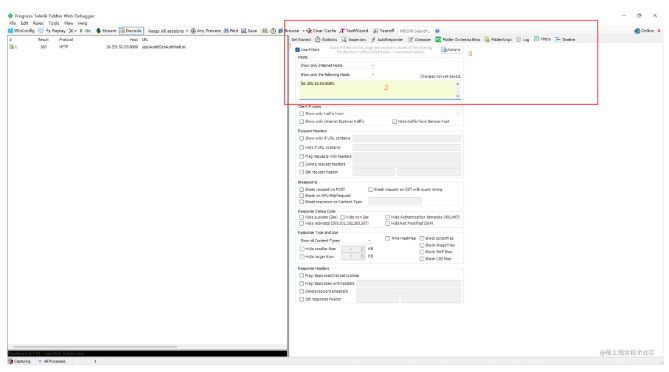Enable Show only traffic from checkbox
Viewport: 669px width, 372px height.
click(302, 113)
